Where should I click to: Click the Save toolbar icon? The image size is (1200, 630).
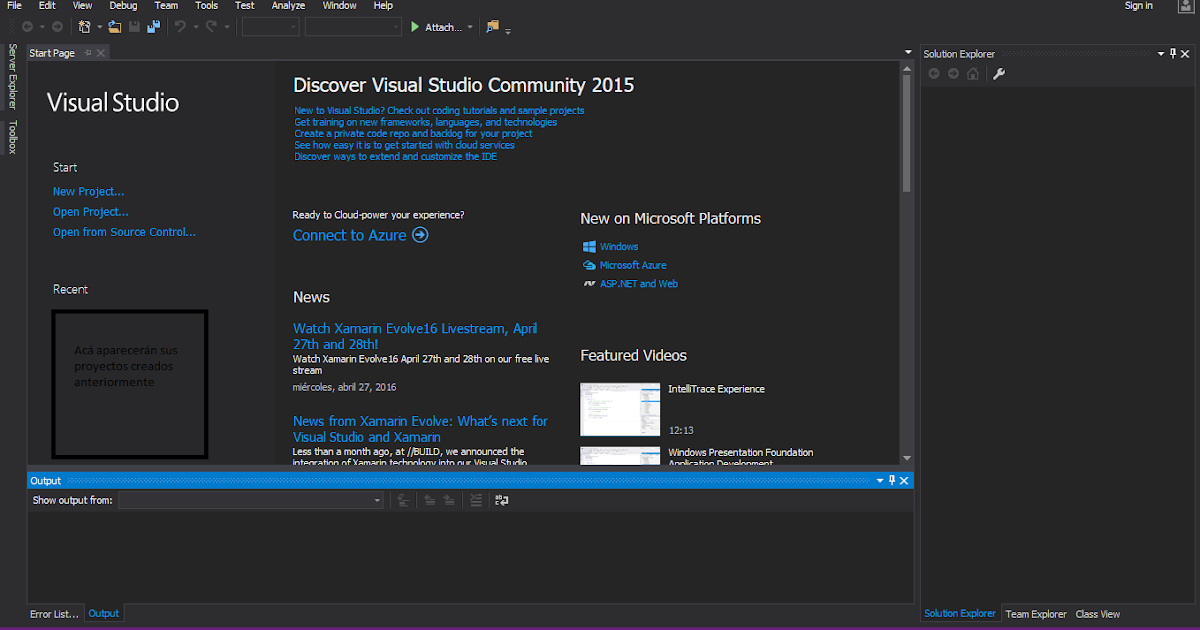click(134, 26)
